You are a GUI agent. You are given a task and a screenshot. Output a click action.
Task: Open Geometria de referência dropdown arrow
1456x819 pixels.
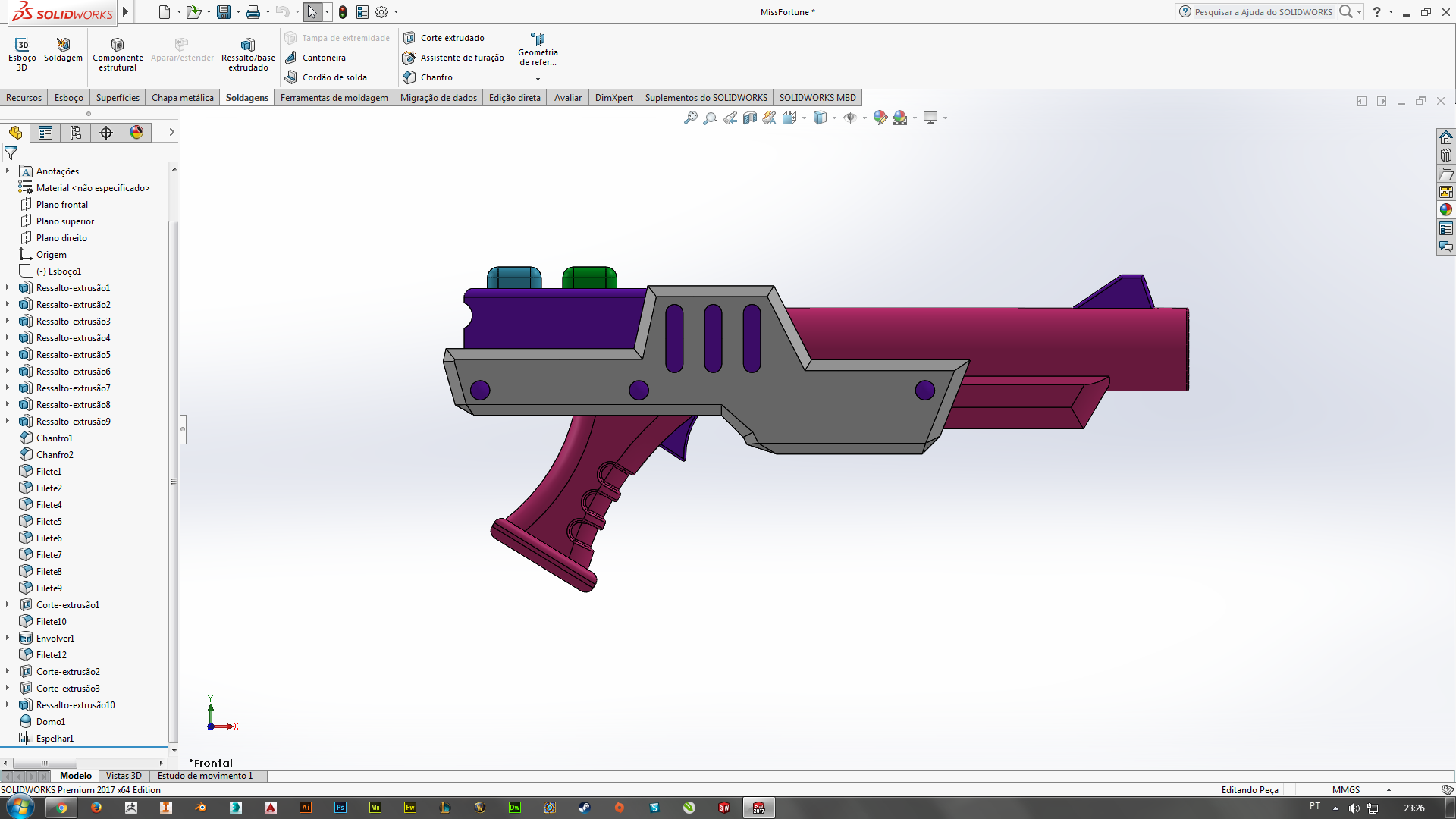538,79
